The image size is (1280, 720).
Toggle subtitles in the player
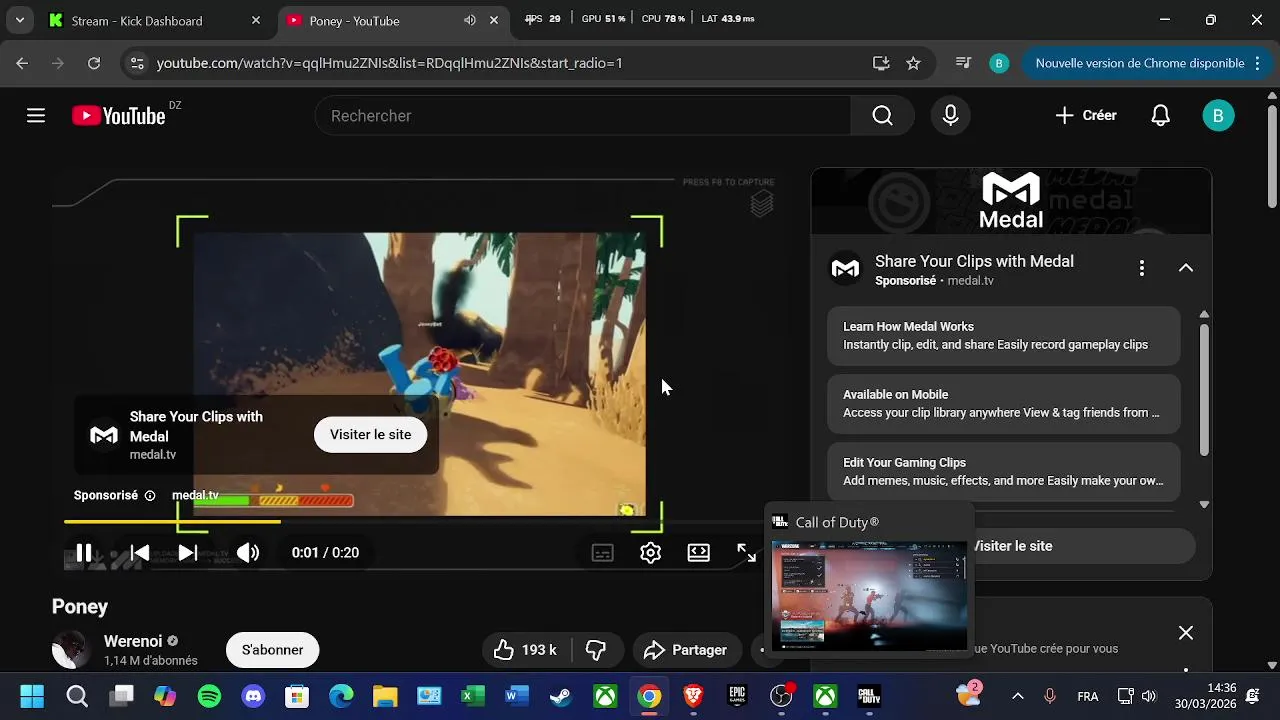tap(602, 553)
